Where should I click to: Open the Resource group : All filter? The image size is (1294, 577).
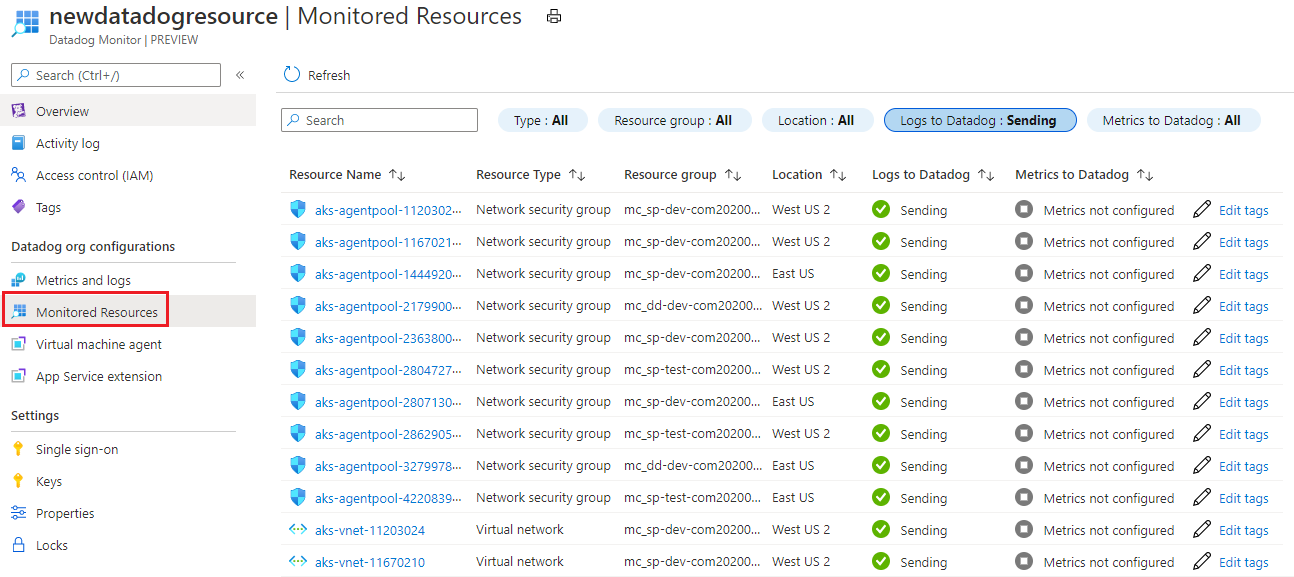point(673,120)
